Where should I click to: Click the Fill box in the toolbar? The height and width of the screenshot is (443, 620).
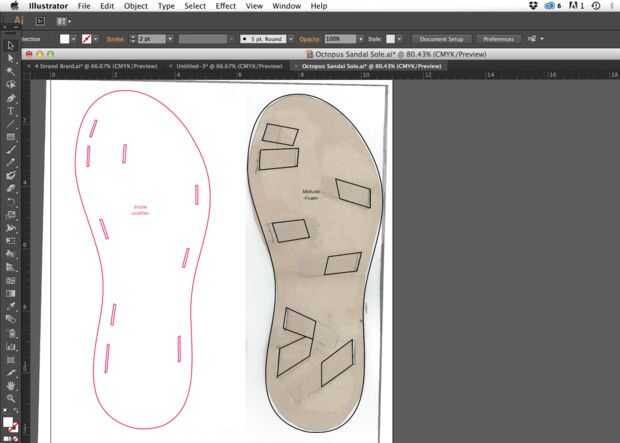point(8,422)
